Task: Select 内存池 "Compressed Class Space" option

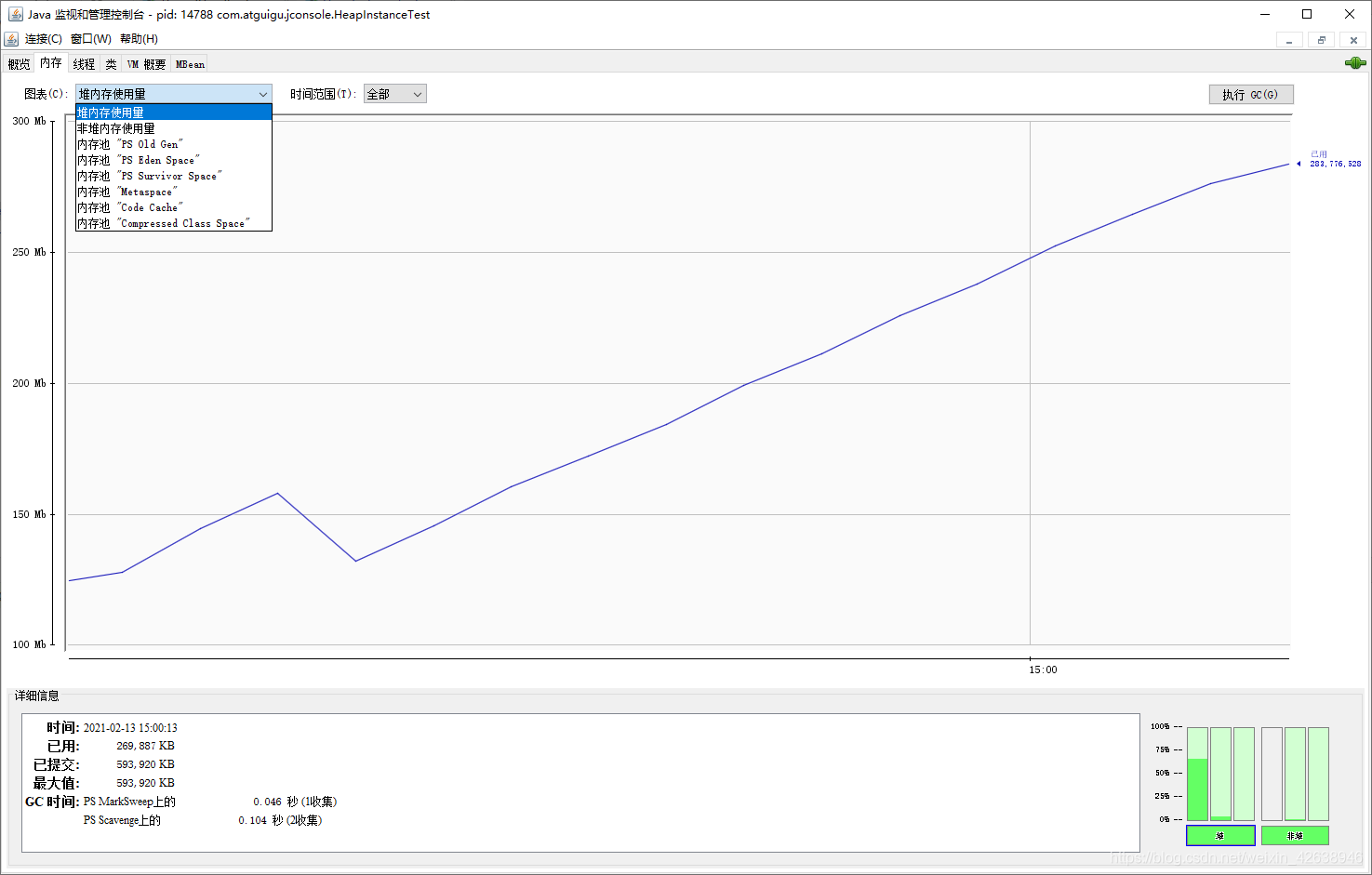Action: point(173,223)
